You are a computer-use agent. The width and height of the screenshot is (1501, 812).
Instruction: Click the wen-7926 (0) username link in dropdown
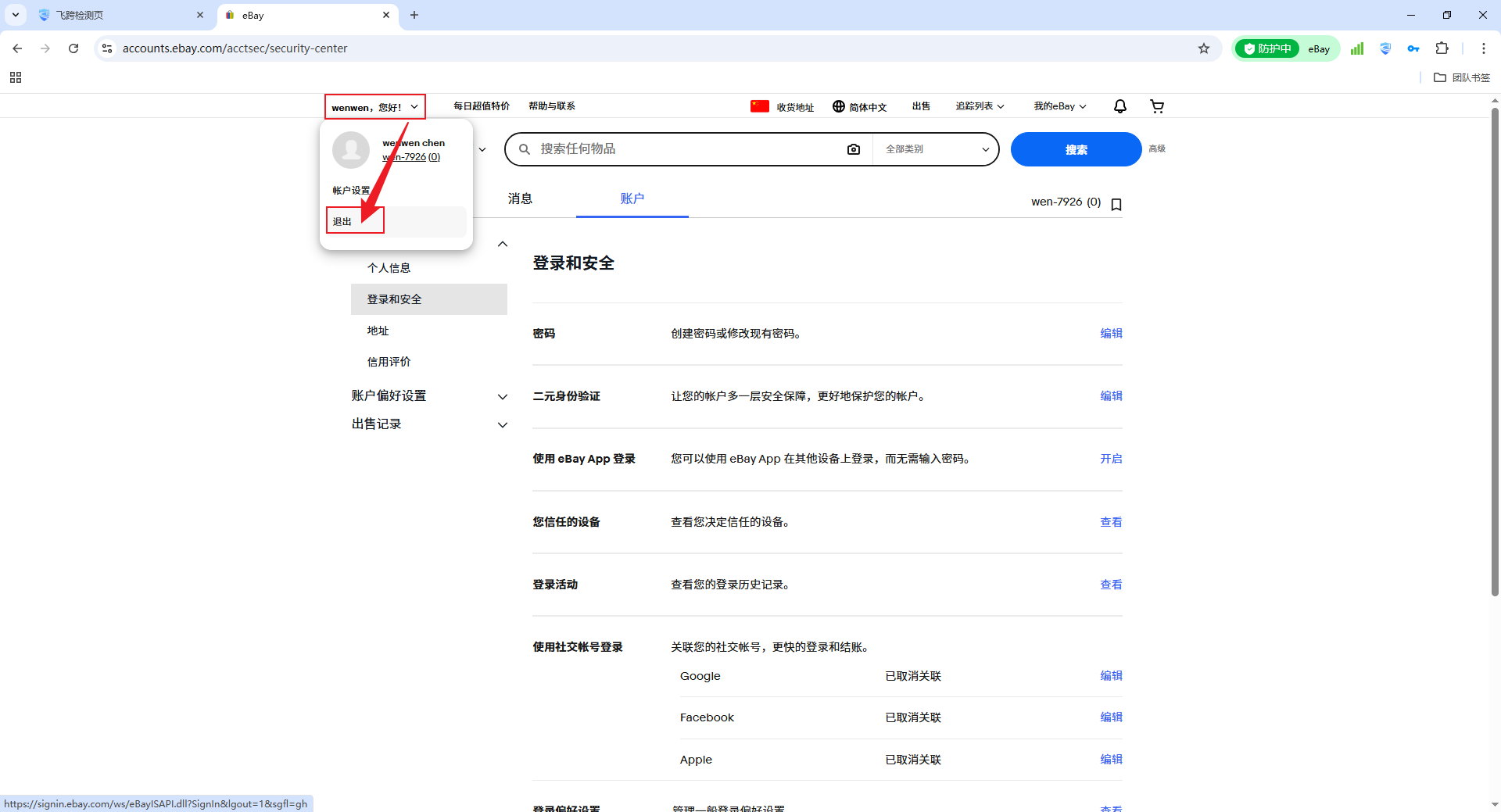[411, 157]
